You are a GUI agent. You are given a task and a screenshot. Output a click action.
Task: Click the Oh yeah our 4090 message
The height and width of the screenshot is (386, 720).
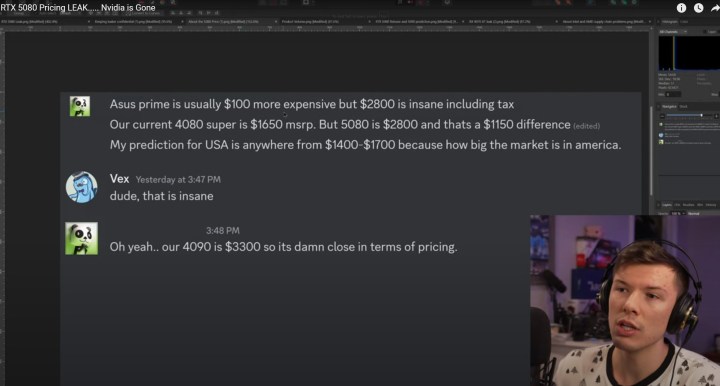(283, 247)
